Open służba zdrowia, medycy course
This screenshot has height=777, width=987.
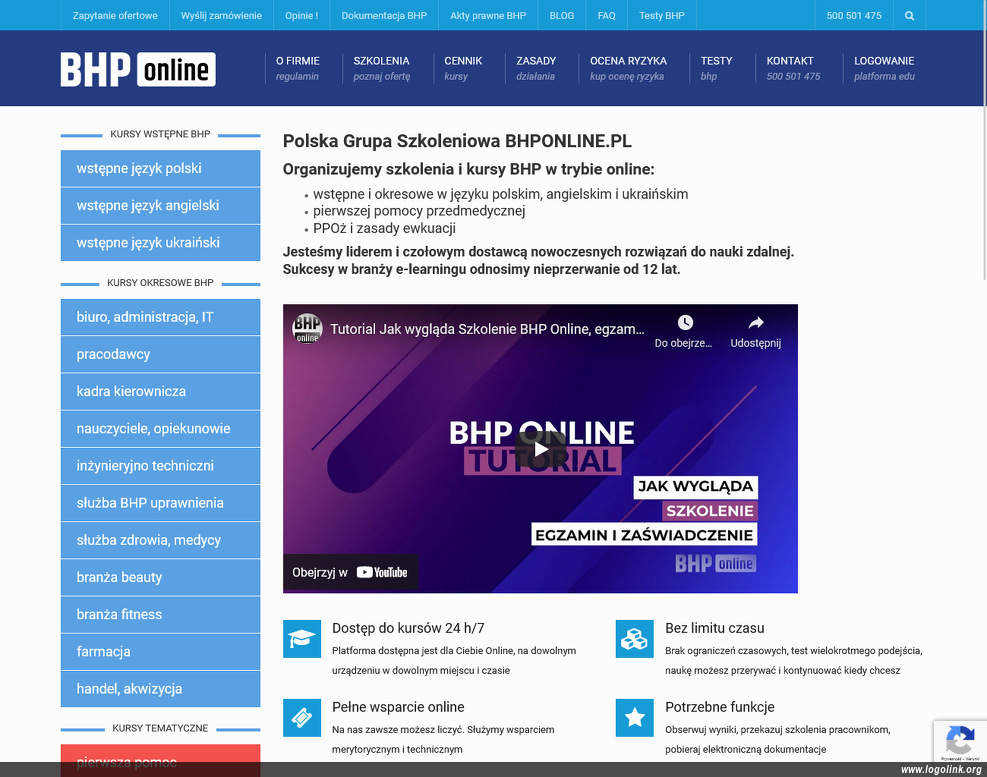161,540
